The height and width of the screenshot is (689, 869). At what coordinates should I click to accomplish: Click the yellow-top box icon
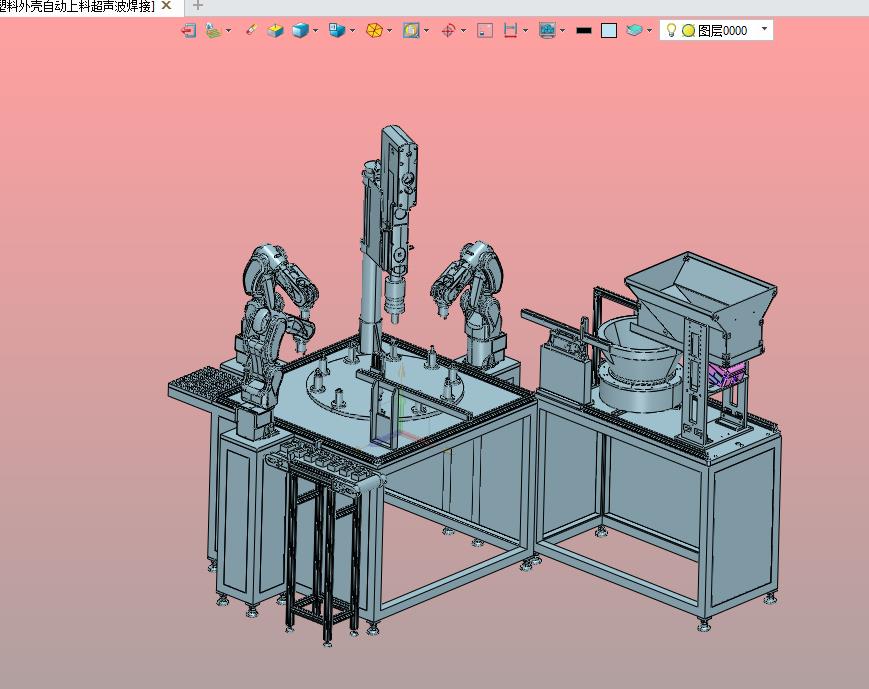click(275, 30)
